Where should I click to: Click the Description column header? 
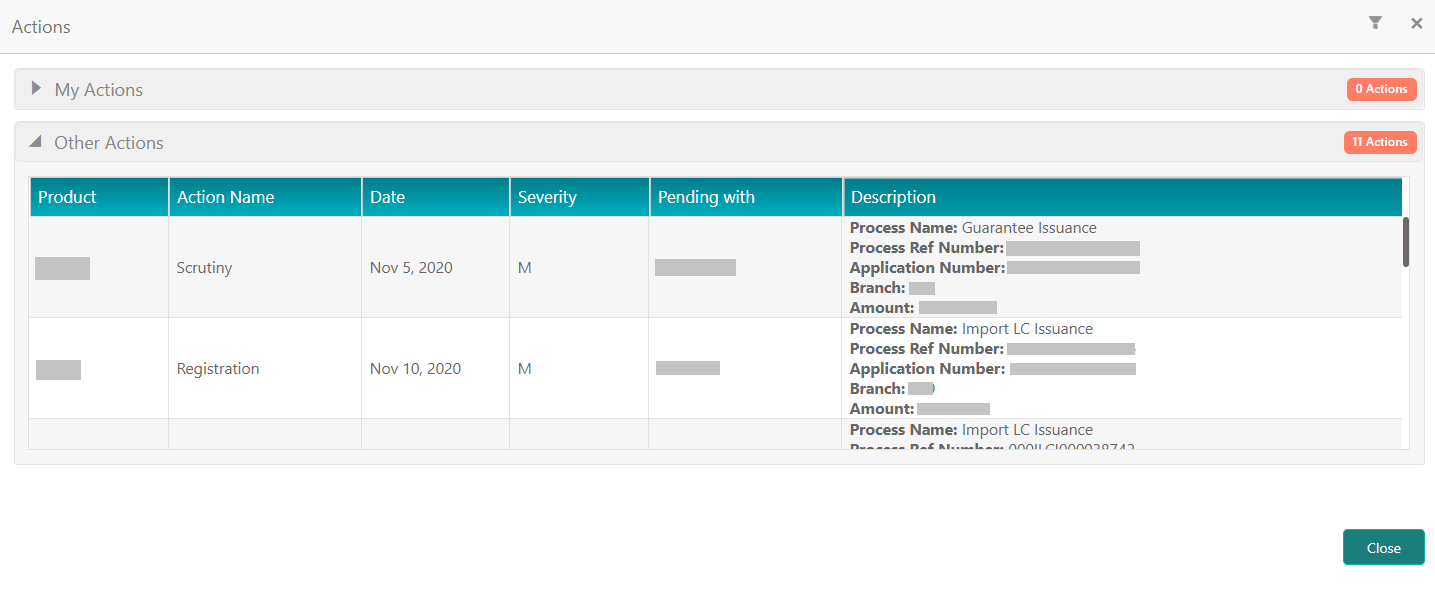1123,197
